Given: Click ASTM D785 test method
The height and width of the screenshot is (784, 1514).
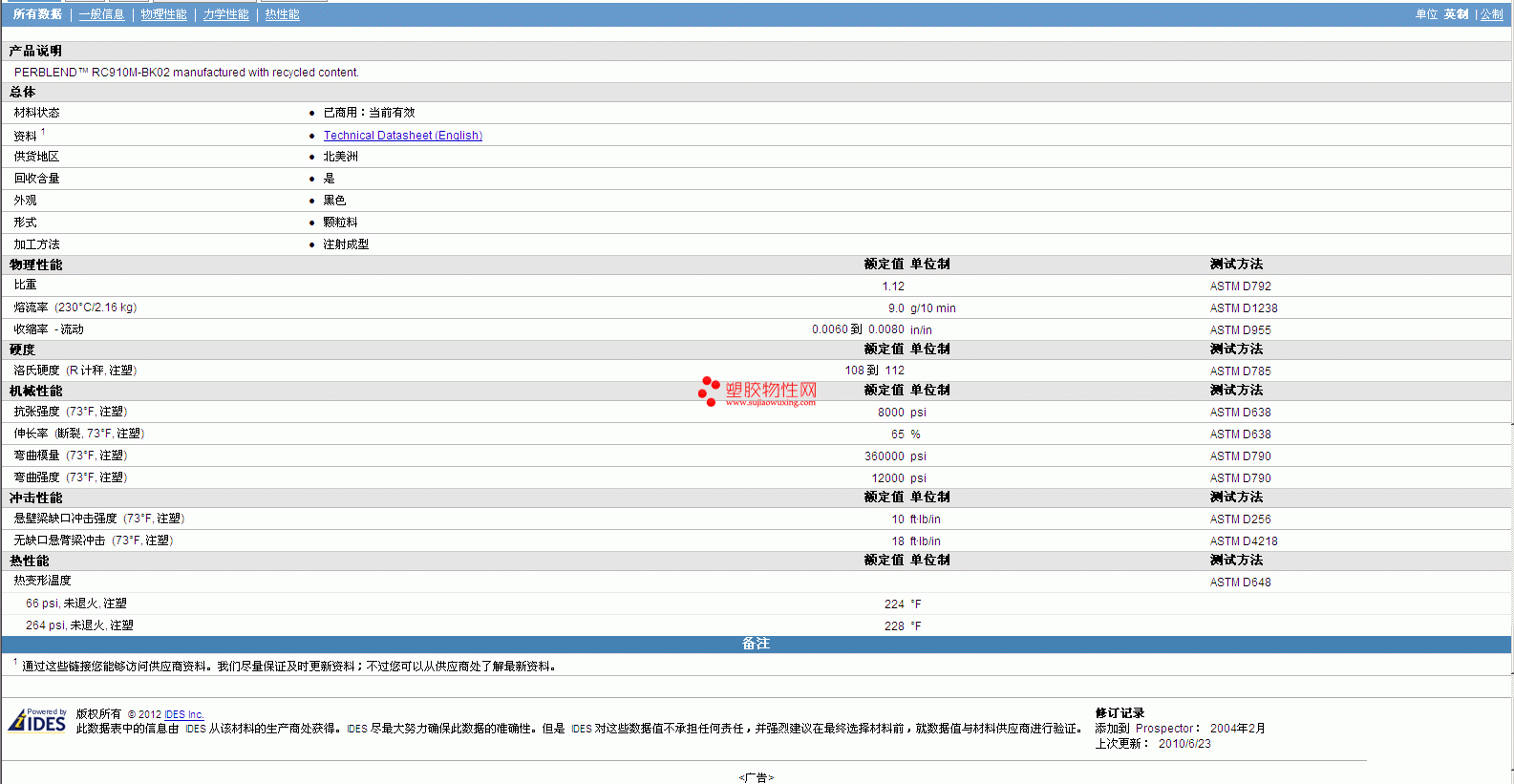Looking at the screenshot, I should point(1240,371).
